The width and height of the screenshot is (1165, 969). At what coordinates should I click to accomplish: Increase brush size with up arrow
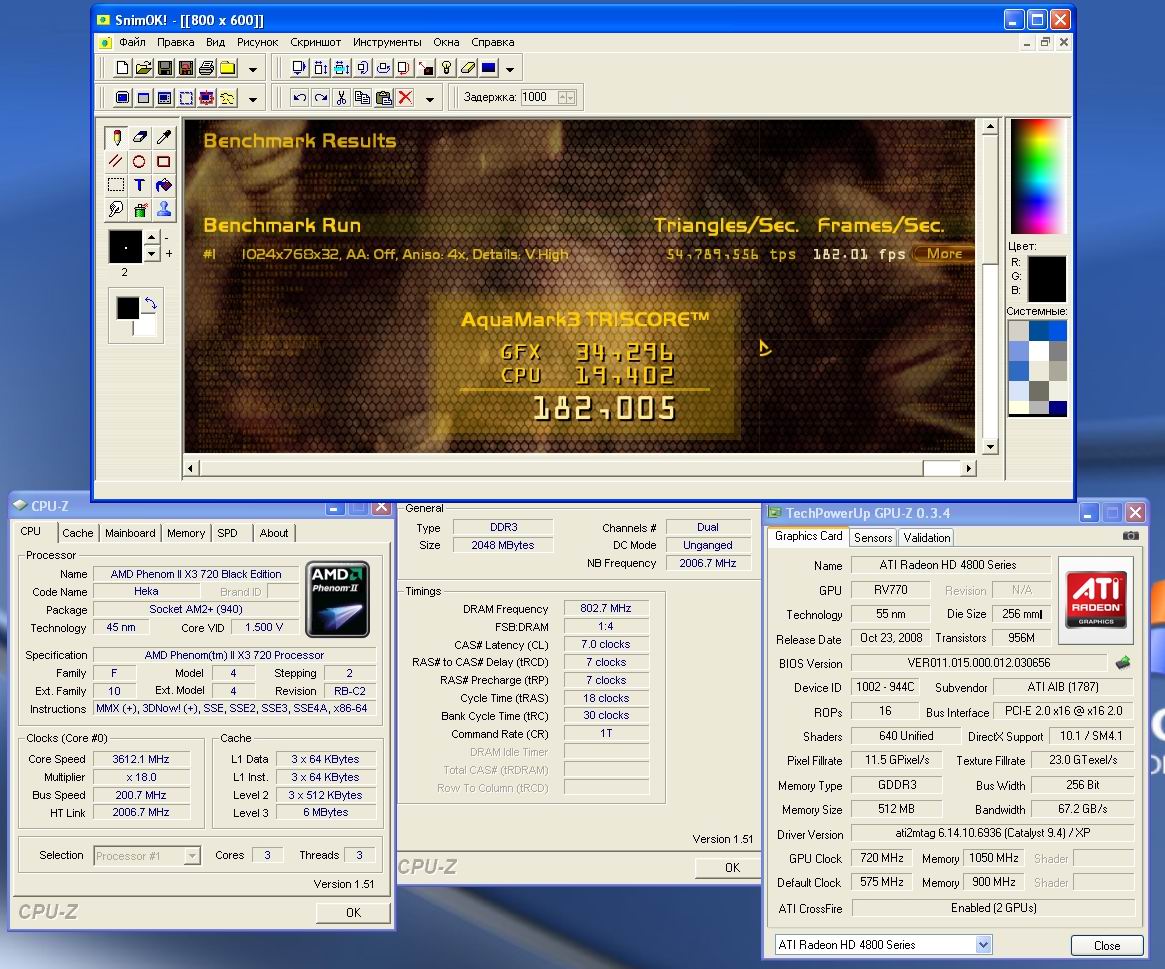(x=152, y=238)
